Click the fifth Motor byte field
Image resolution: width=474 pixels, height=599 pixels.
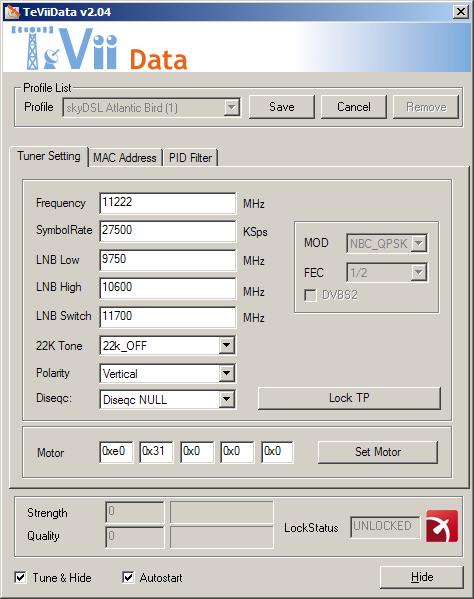[277, 452]
